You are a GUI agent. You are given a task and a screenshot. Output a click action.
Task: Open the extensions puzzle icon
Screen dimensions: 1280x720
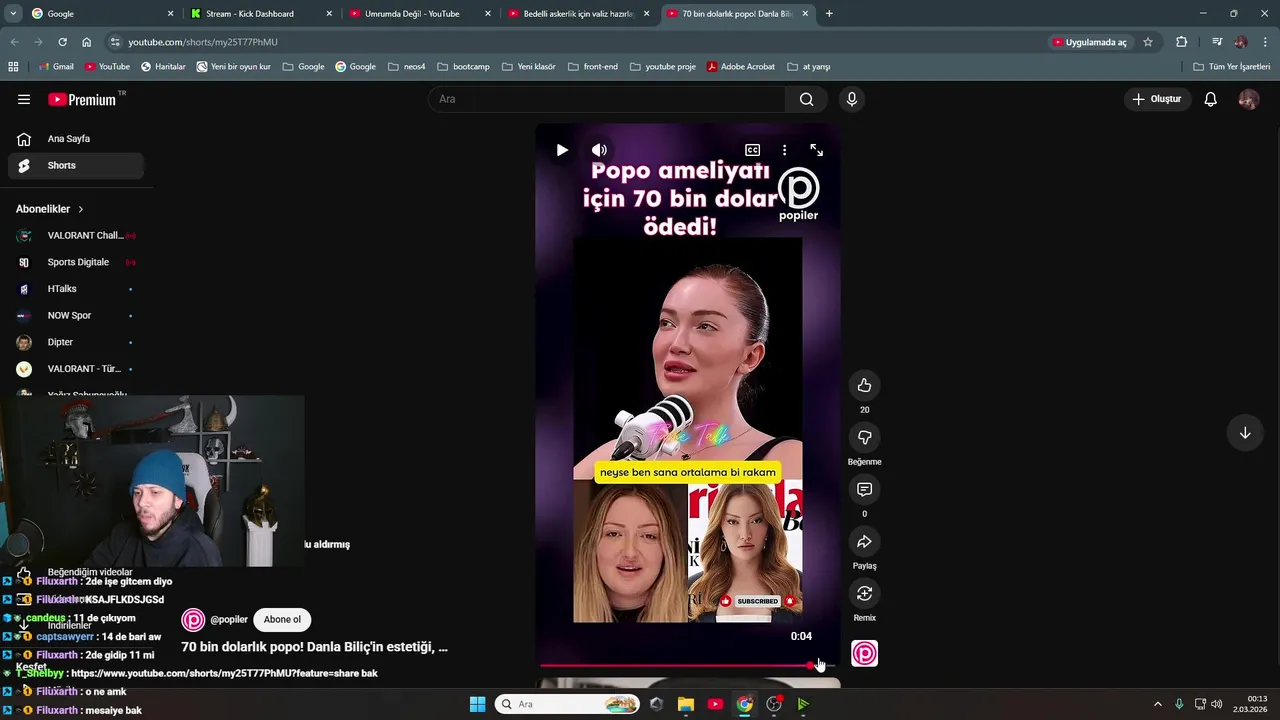(x=1181, y=42)
